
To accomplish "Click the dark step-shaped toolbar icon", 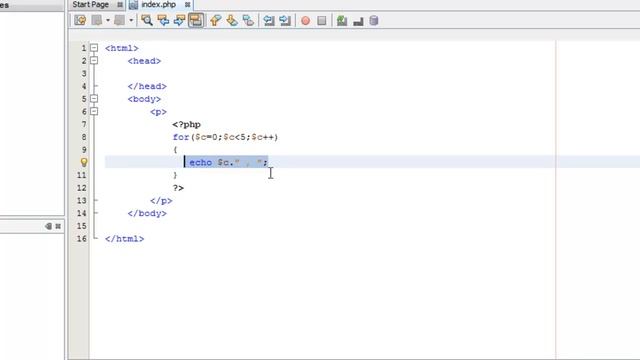I will (x=358, y=21).
